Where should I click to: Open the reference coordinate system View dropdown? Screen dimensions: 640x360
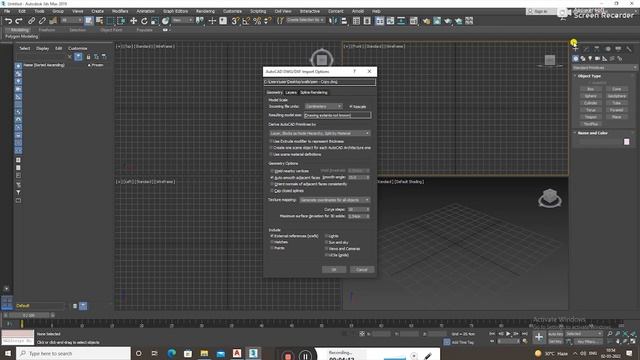[182, 20]
